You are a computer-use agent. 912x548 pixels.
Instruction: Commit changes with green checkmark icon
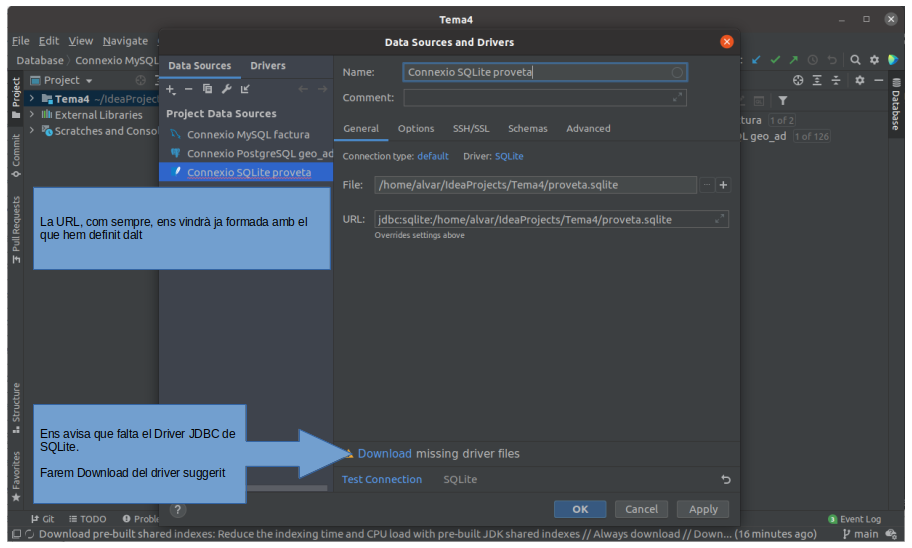(x=775, y=60)
